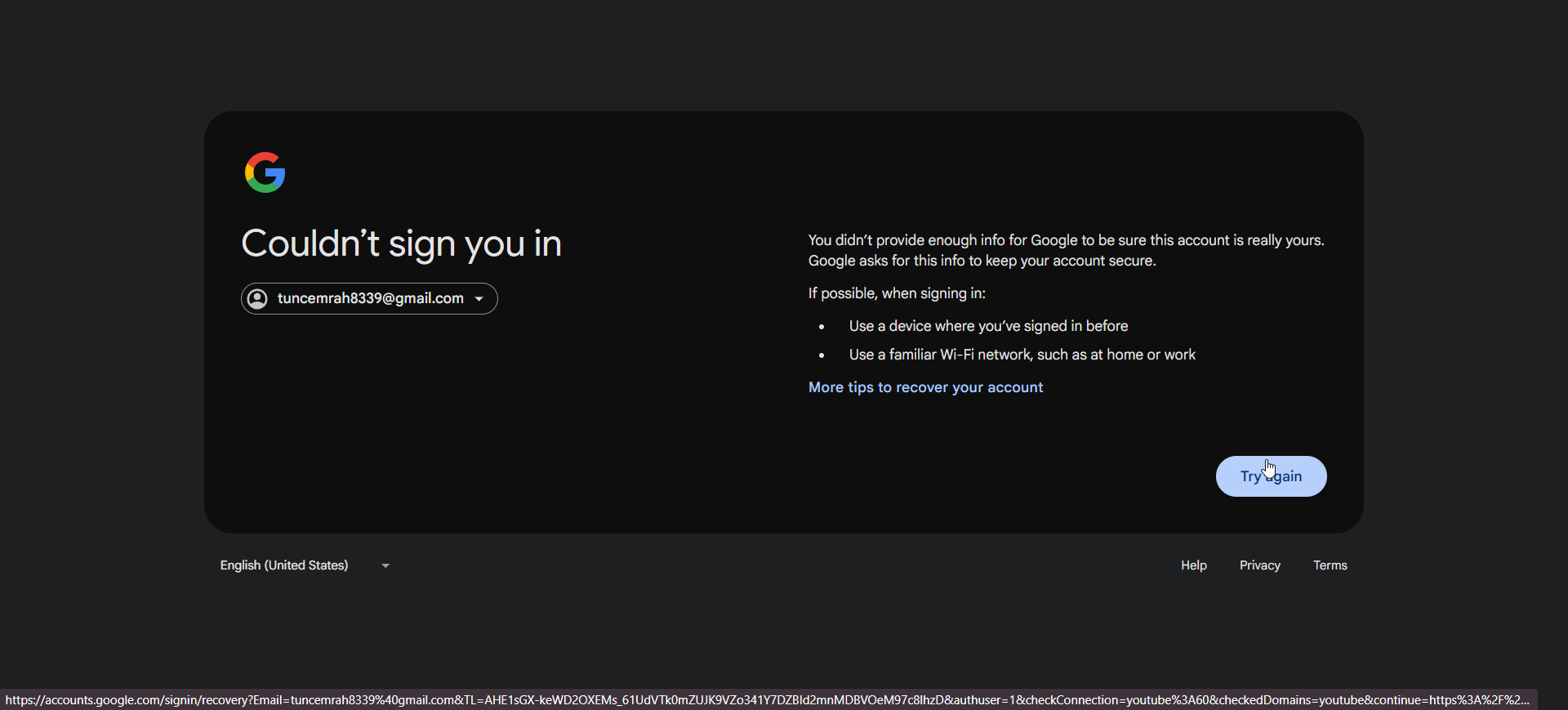The height and width of the screenshot is (710, 1568).
Task: Click the Try again button
Action: coord(1271,476)
